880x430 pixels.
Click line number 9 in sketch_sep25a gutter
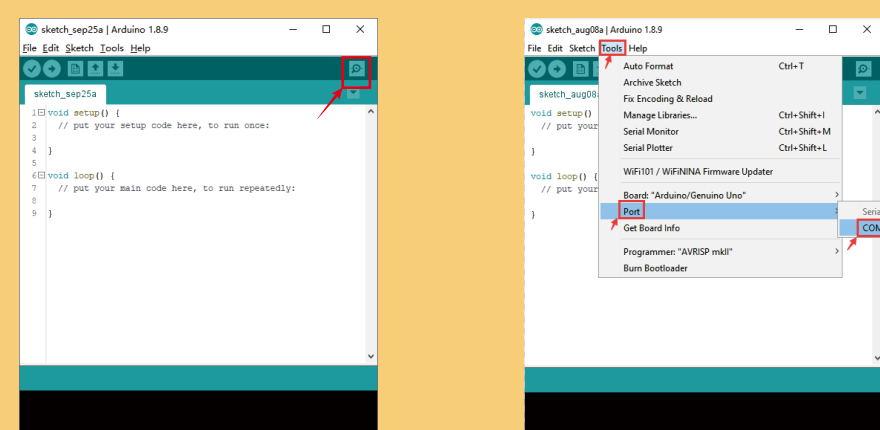(34, 214)
